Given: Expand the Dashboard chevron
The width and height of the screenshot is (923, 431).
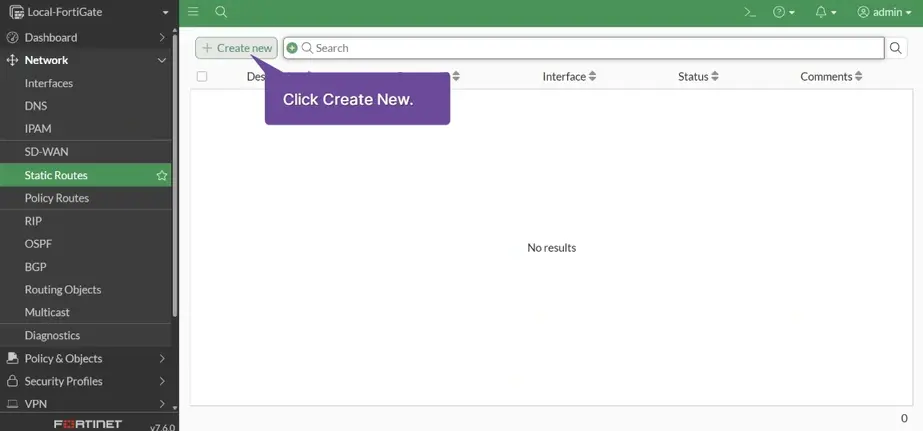Looking at the screenshot, I should pyautogui.click(x=162, y=37).
